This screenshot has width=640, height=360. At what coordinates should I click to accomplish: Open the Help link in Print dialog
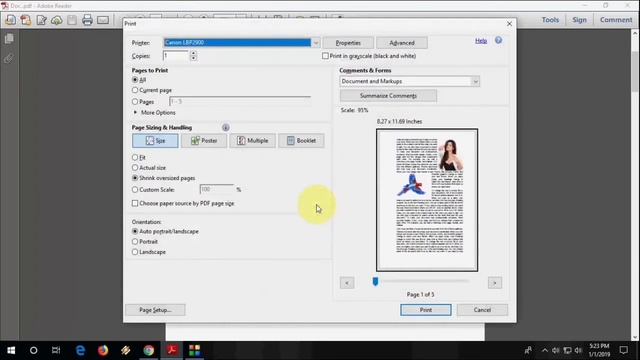click(481, 41)
